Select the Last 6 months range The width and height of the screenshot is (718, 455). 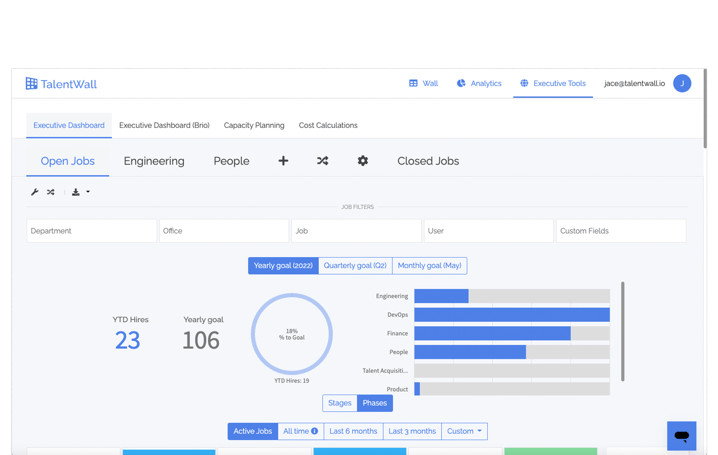[353, 431]
